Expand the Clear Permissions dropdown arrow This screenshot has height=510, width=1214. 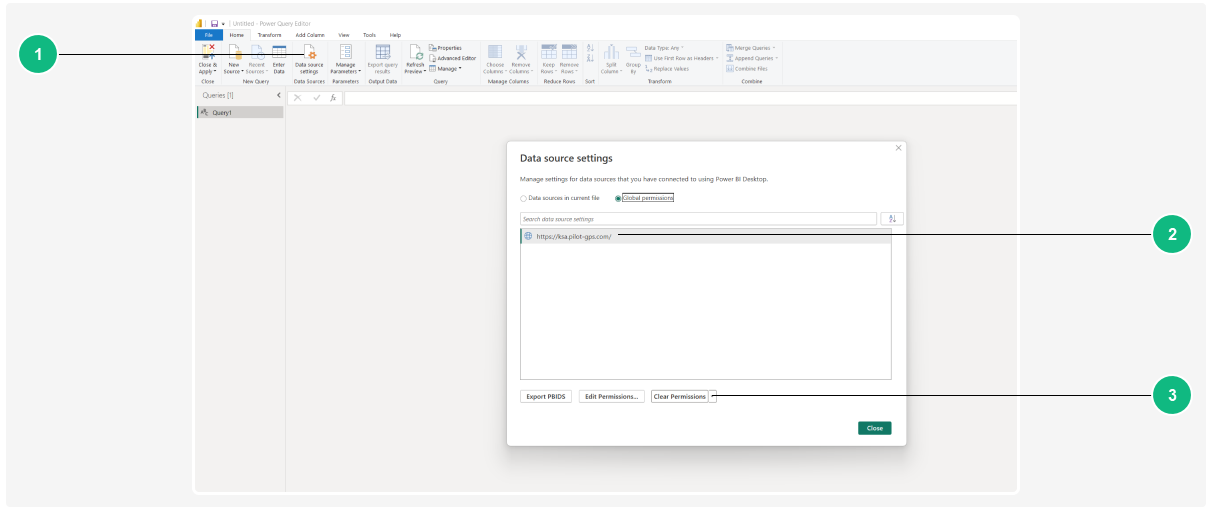(713, 397)
